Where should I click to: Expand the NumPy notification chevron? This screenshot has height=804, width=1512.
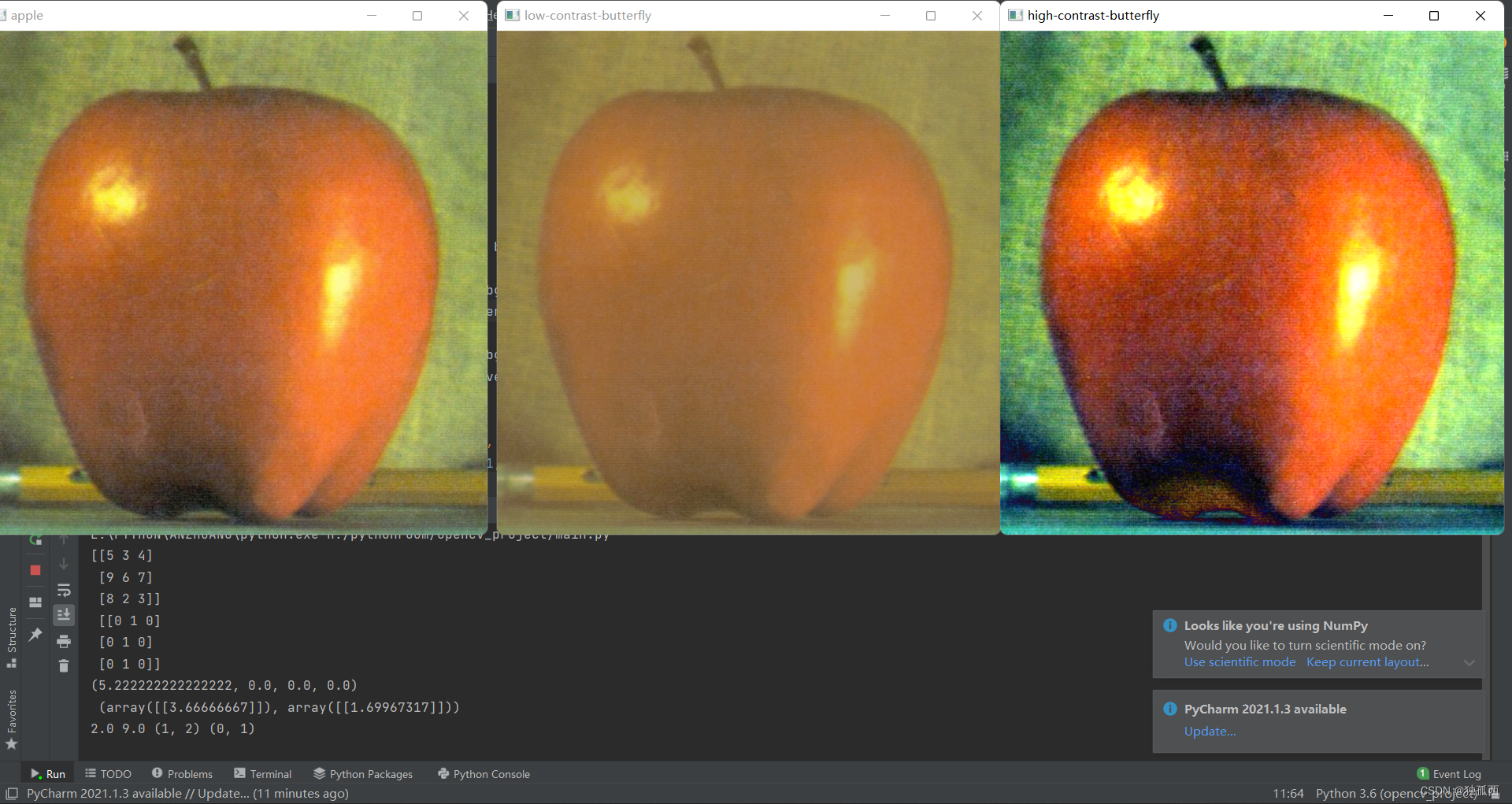1469,663
